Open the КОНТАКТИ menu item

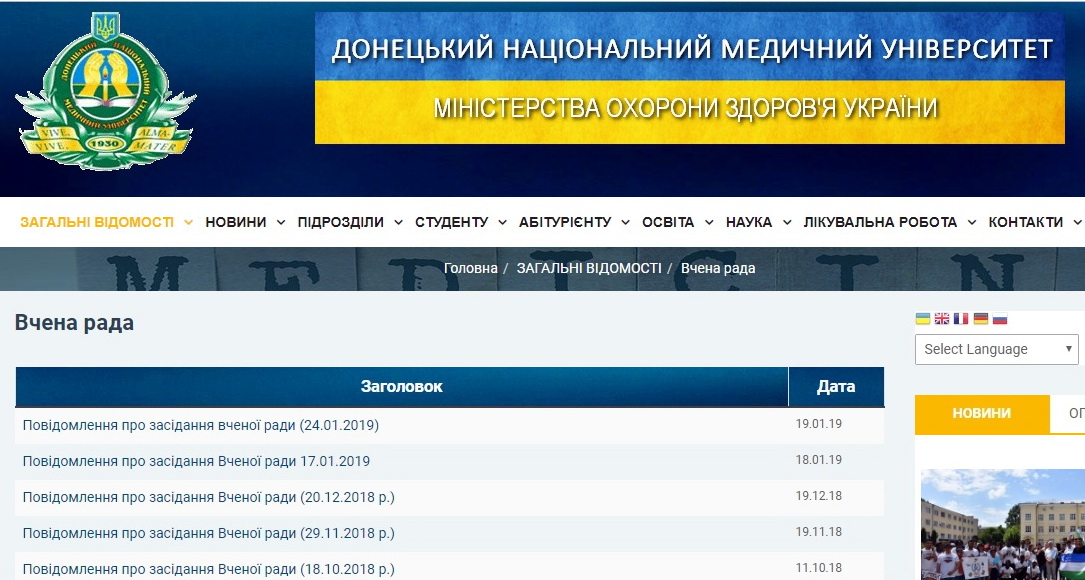tap(1025, 222)
